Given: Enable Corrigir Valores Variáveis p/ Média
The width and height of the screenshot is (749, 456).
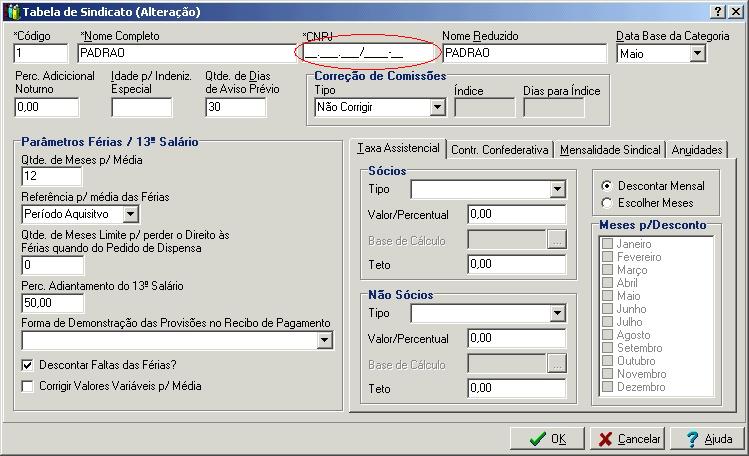Looking at the screenshot, I should coord(27,386).
